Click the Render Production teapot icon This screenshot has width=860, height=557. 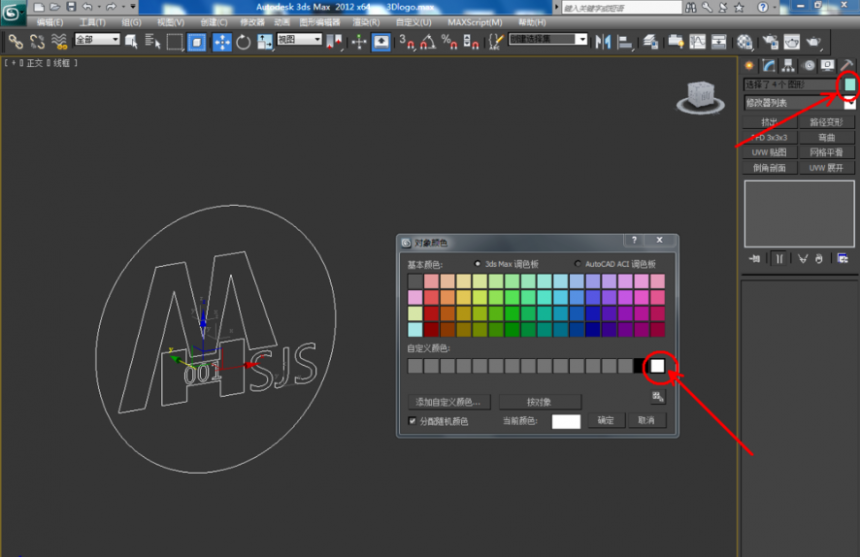point(813,42)
